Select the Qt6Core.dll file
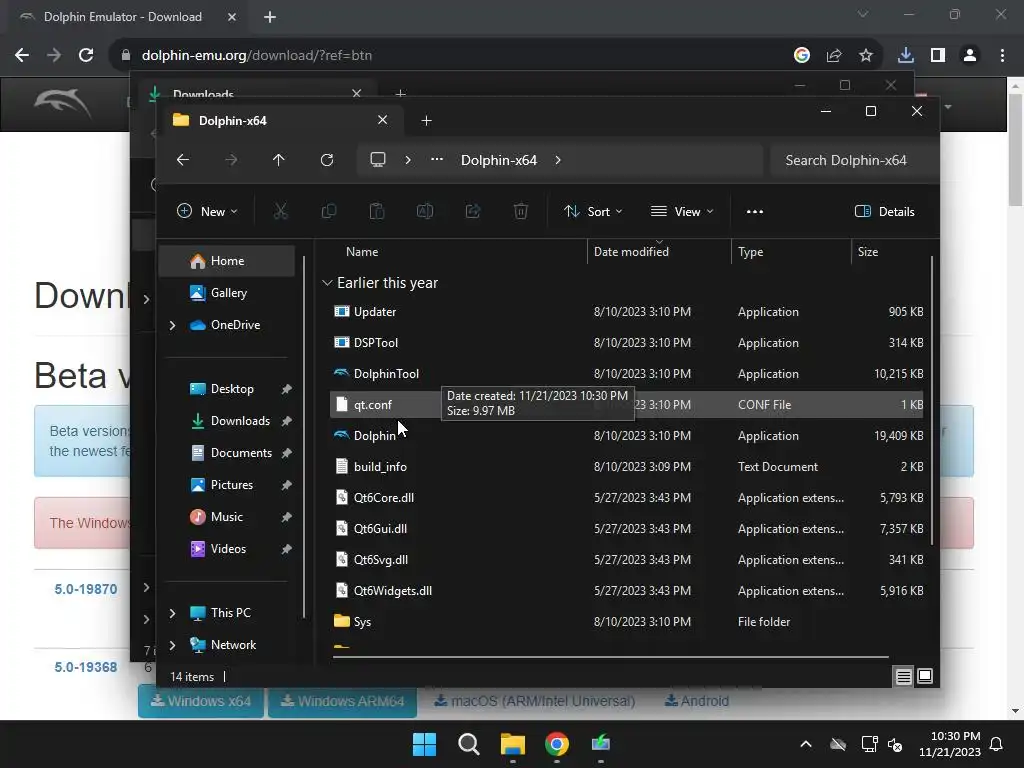This screenshot has height=768, width=1024. tap(627, 498)
